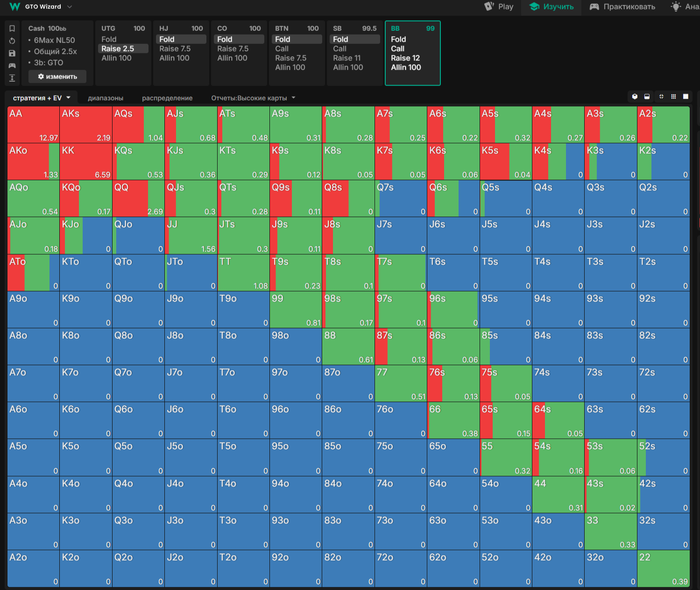Open GTO Wizard dropdown arrow in header
The width and height of the screenshot is (700, 590).
click(x=70, y=7)
